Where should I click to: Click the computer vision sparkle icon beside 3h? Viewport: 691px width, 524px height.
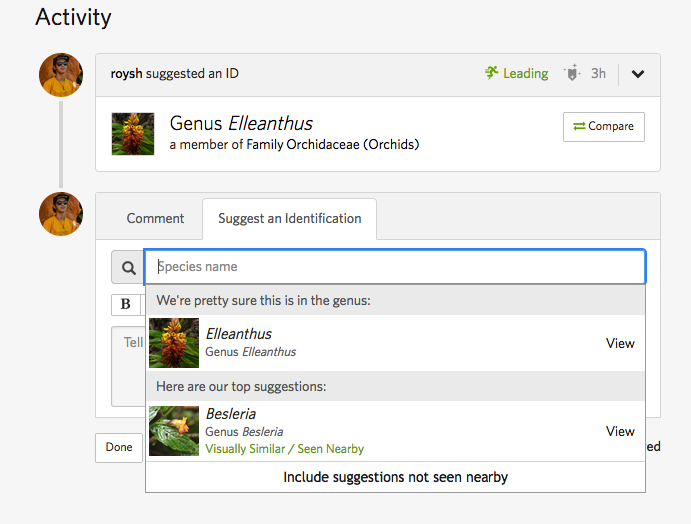coord(572,73)
